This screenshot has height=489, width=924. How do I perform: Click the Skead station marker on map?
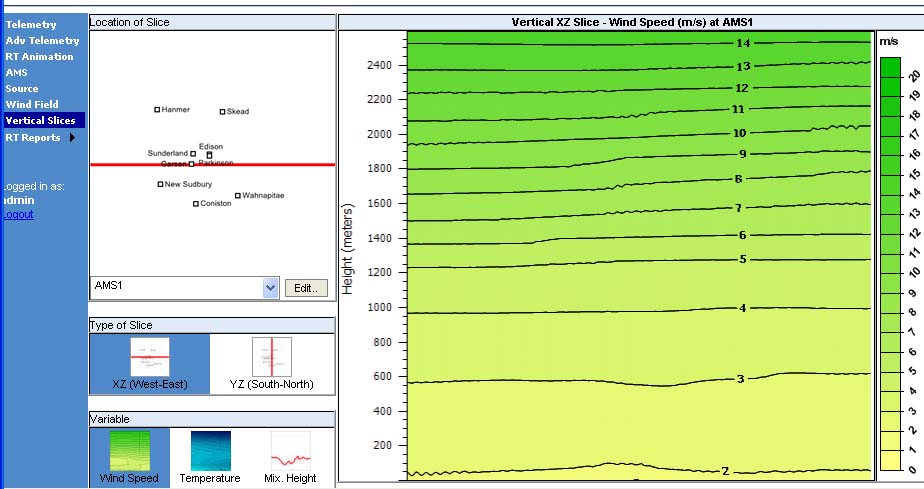coord(222,112)
